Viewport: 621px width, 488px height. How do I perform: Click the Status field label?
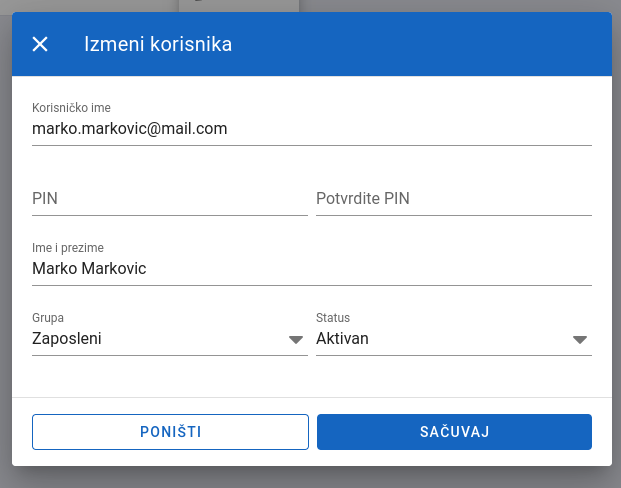click(x=333, y=318)
